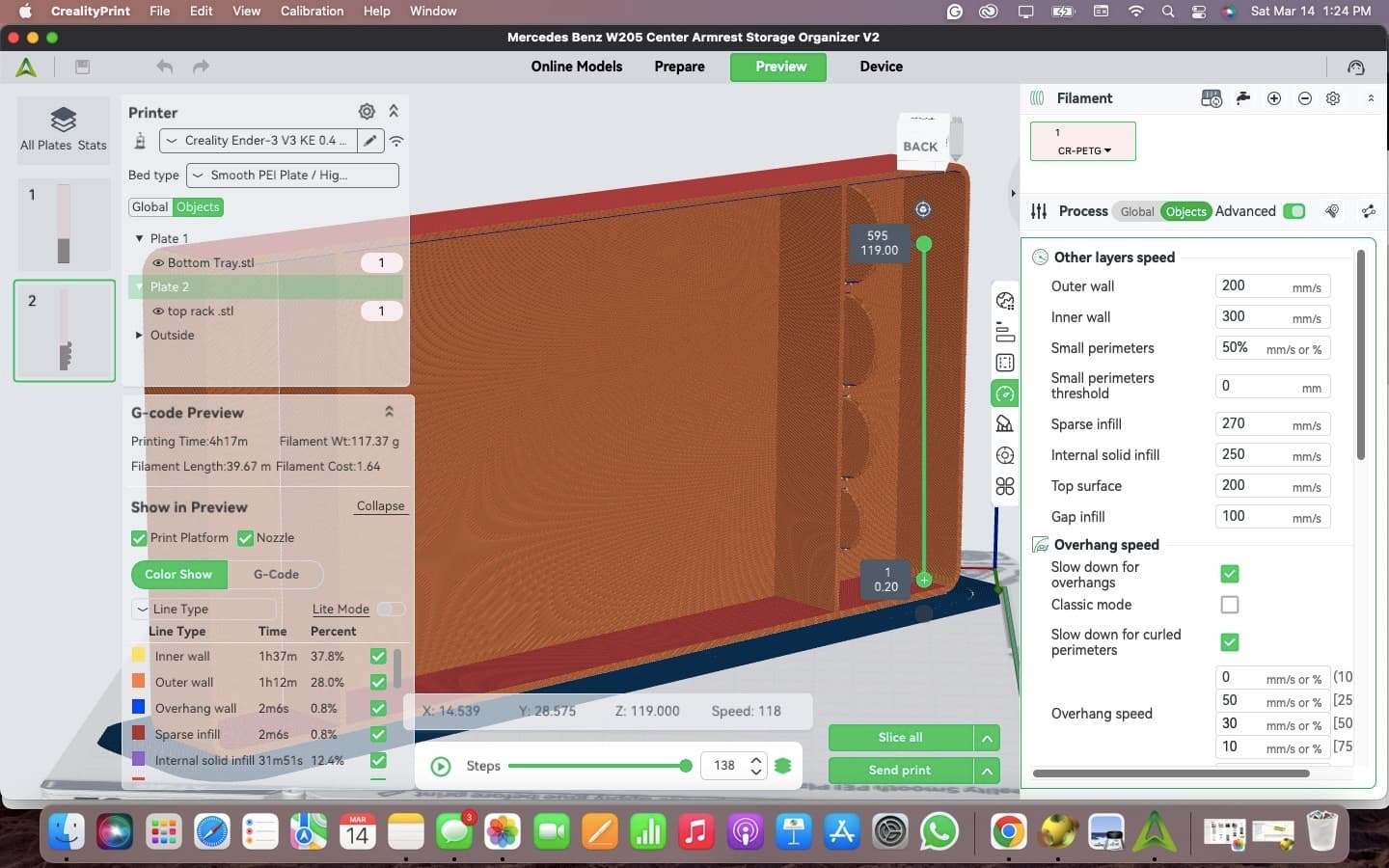Image resolution: width=1389 pixels, height=868 pixels.
Task: Click the printer Wi-Fi connection icon
Action: (x=396, y=141)
